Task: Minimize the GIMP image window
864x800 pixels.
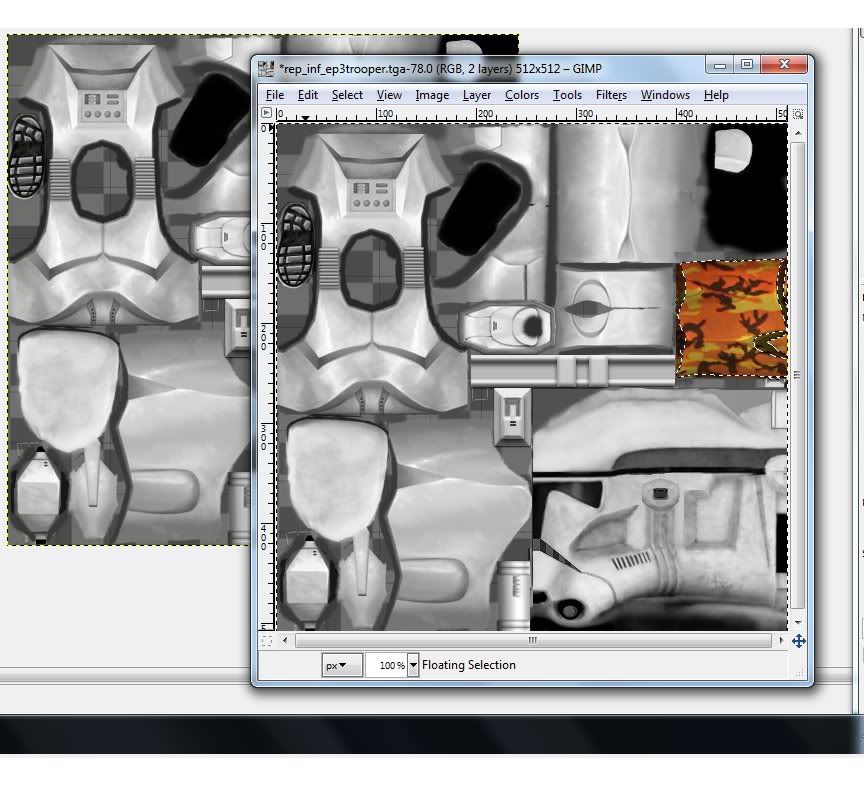Action: pos(720,65)
